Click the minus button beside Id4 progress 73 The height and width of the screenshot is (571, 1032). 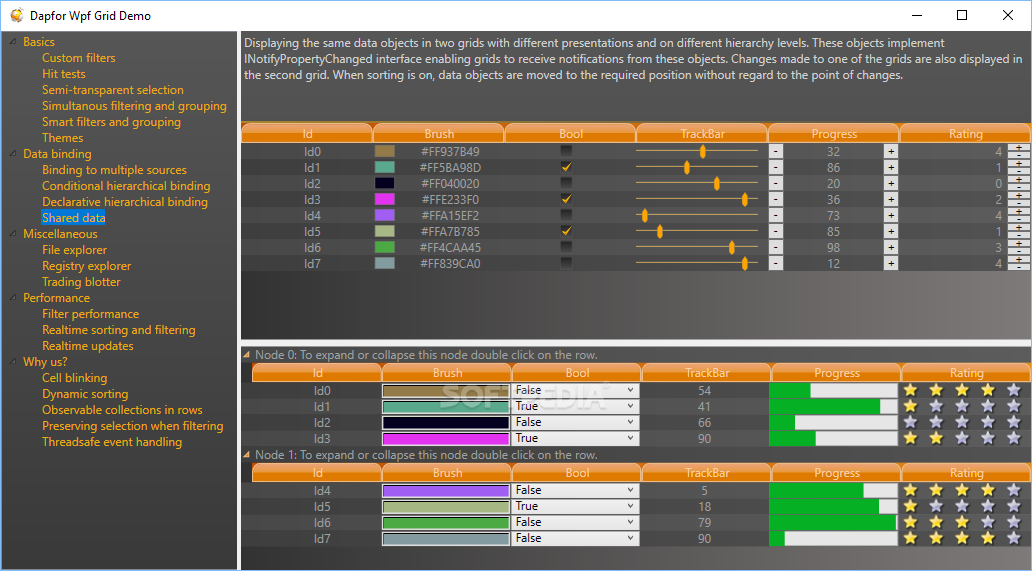(x=776, y=216)
